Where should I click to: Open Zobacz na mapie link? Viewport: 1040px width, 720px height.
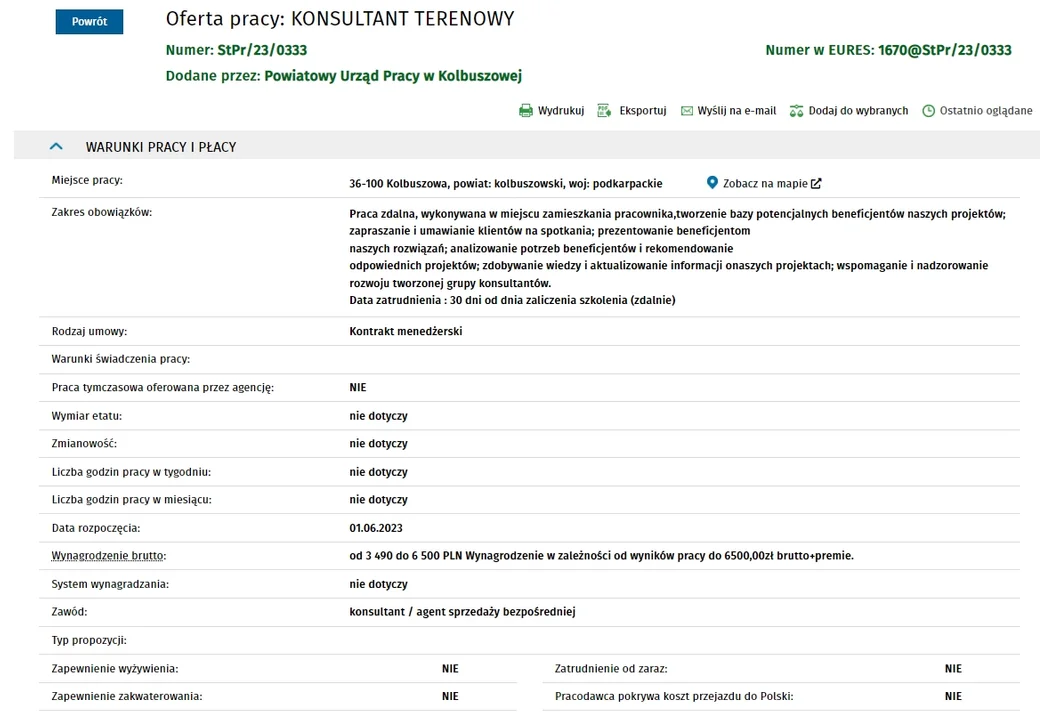point(765,184)
